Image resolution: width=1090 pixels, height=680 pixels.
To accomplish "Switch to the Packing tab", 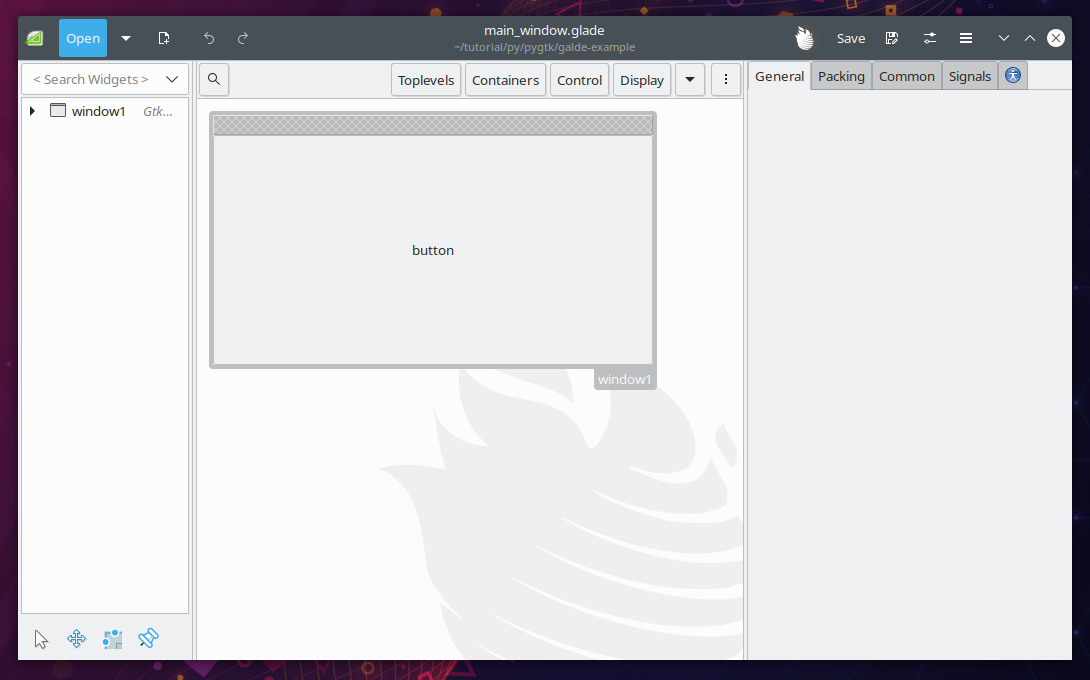I will pyautogui.click(x=841, y=76).
